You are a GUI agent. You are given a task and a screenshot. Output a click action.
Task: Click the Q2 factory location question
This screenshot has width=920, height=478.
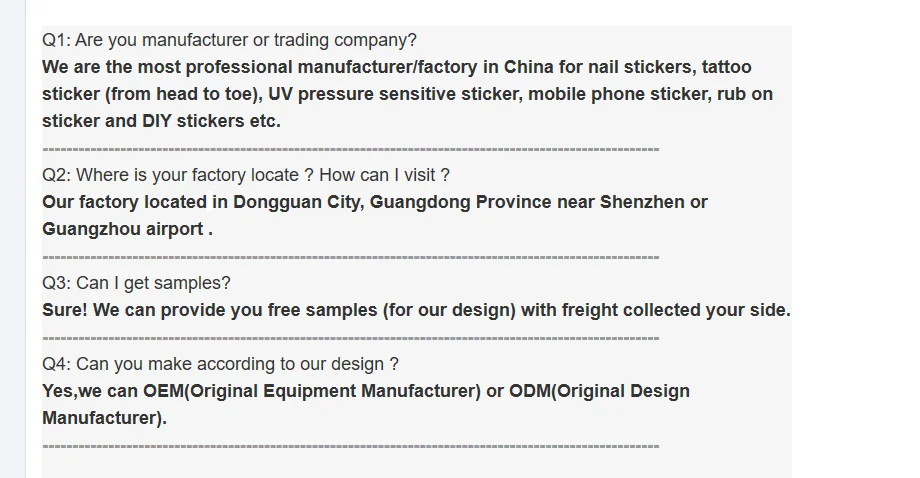[x=245, y=175]
